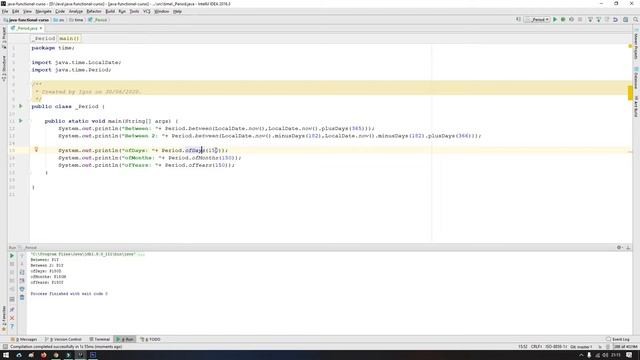Viewport: 640px width, 360px height.
Task: Run with coverage from the top toolbar
Action: (x=571, y=20)
